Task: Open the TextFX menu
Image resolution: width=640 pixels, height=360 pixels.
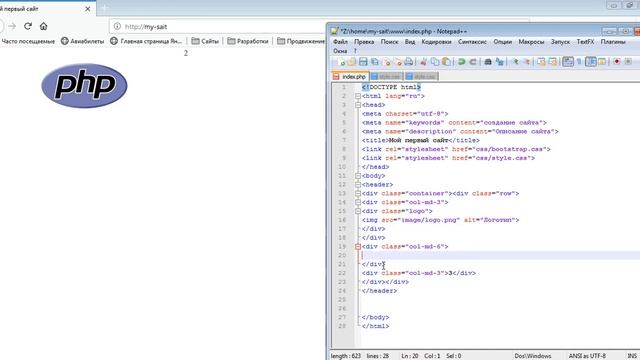Action: click(x=585, y=42)
